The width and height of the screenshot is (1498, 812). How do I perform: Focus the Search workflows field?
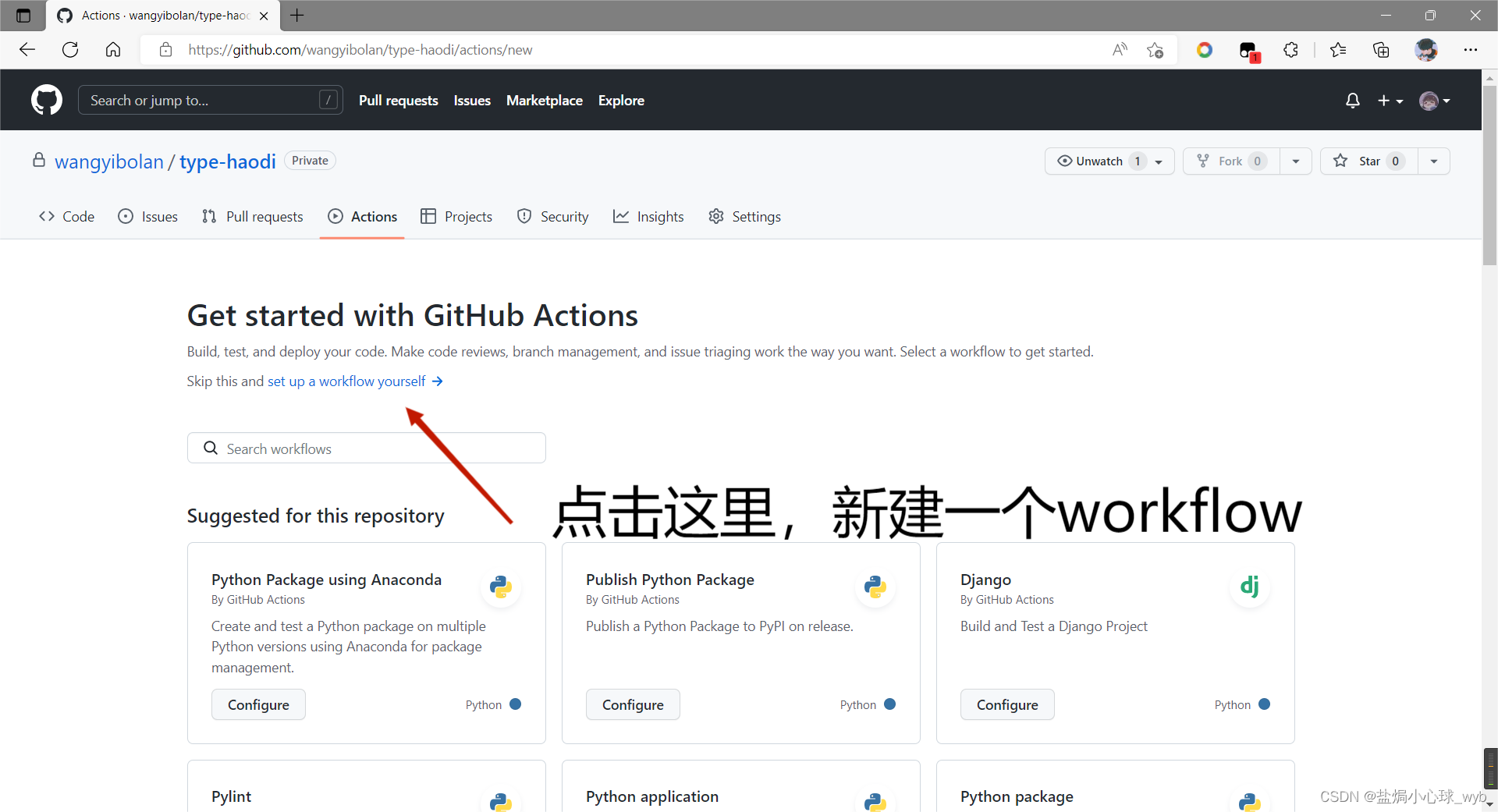pos(367,449)
